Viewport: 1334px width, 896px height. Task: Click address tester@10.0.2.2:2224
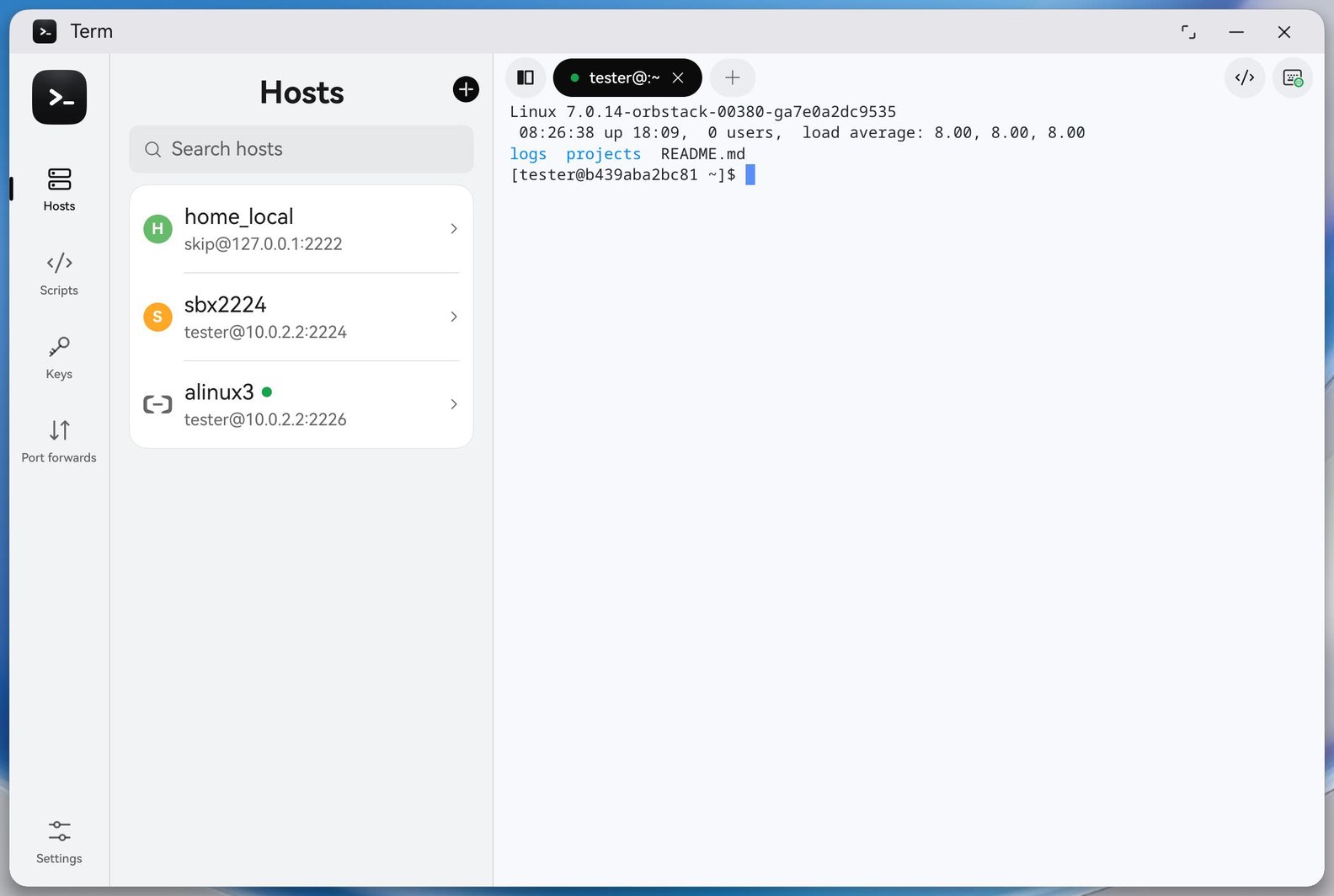[265, 332]
